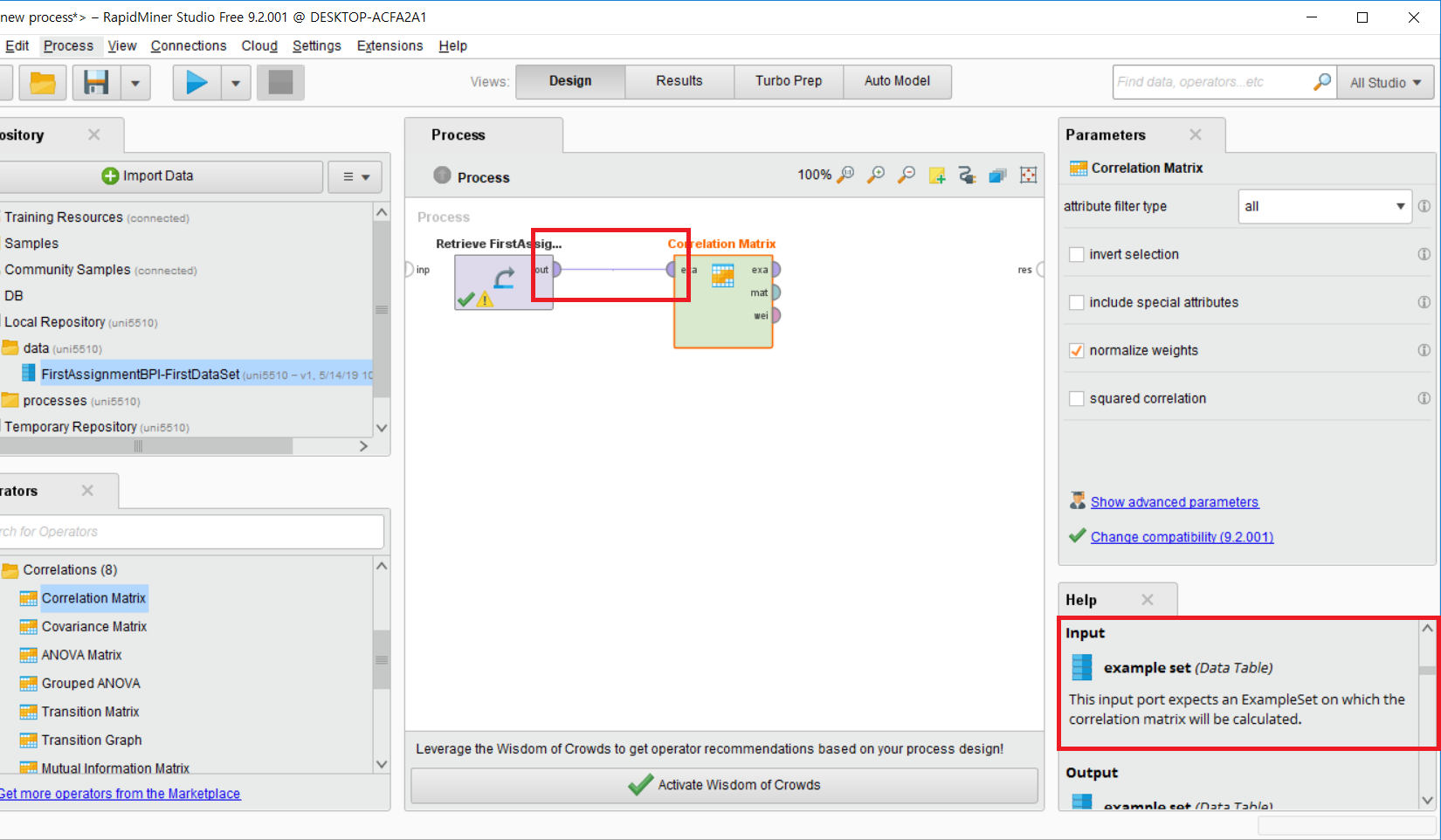
Task: Close the Help panel tab
Action: (x=1148, y=600)
